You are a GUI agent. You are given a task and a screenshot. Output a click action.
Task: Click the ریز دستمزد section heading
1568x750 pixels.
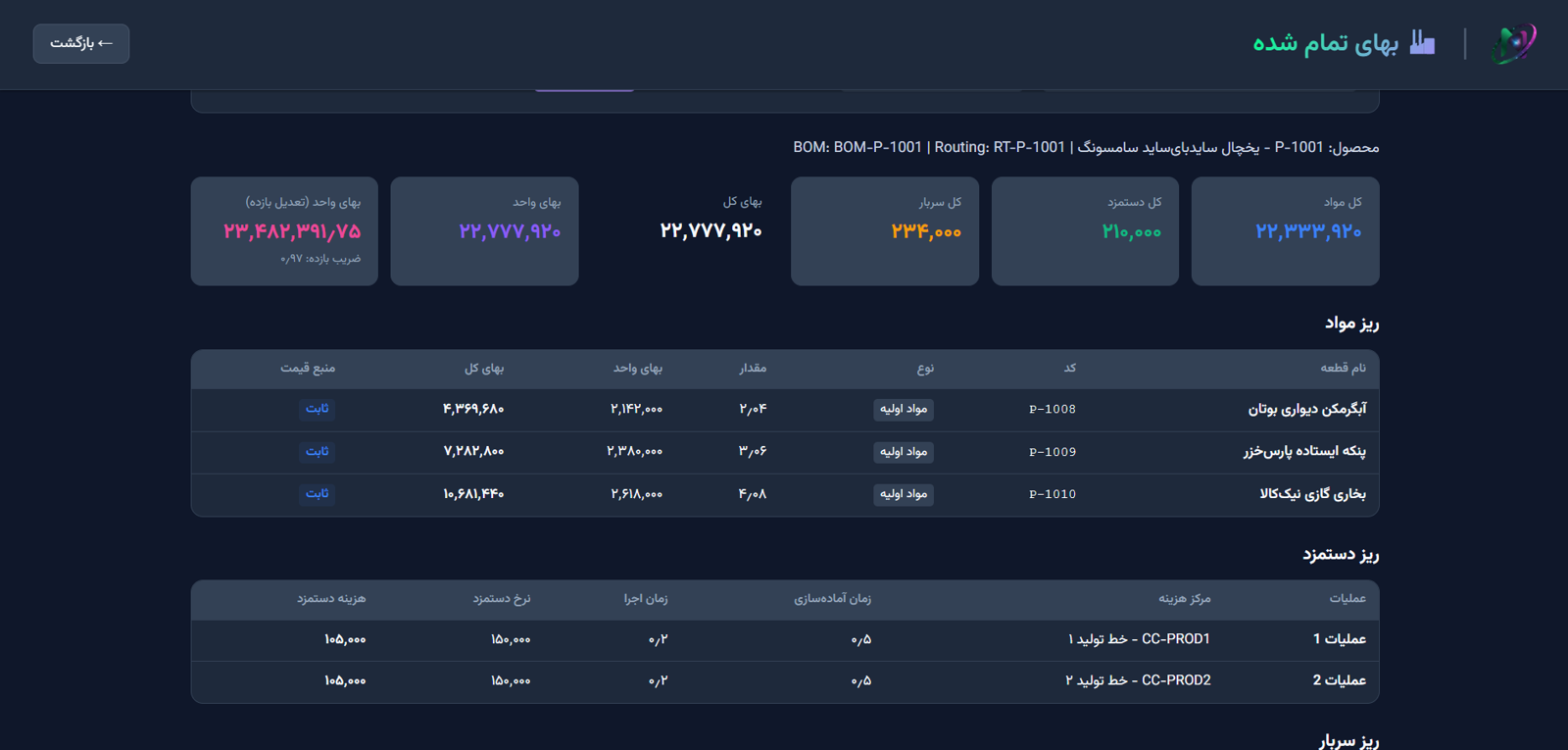click(1341, 555)
